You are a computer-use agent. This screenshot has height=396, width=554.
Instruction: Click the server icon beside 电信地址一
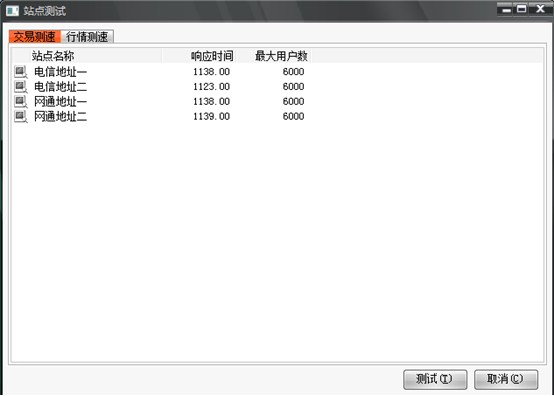[20, 72]
